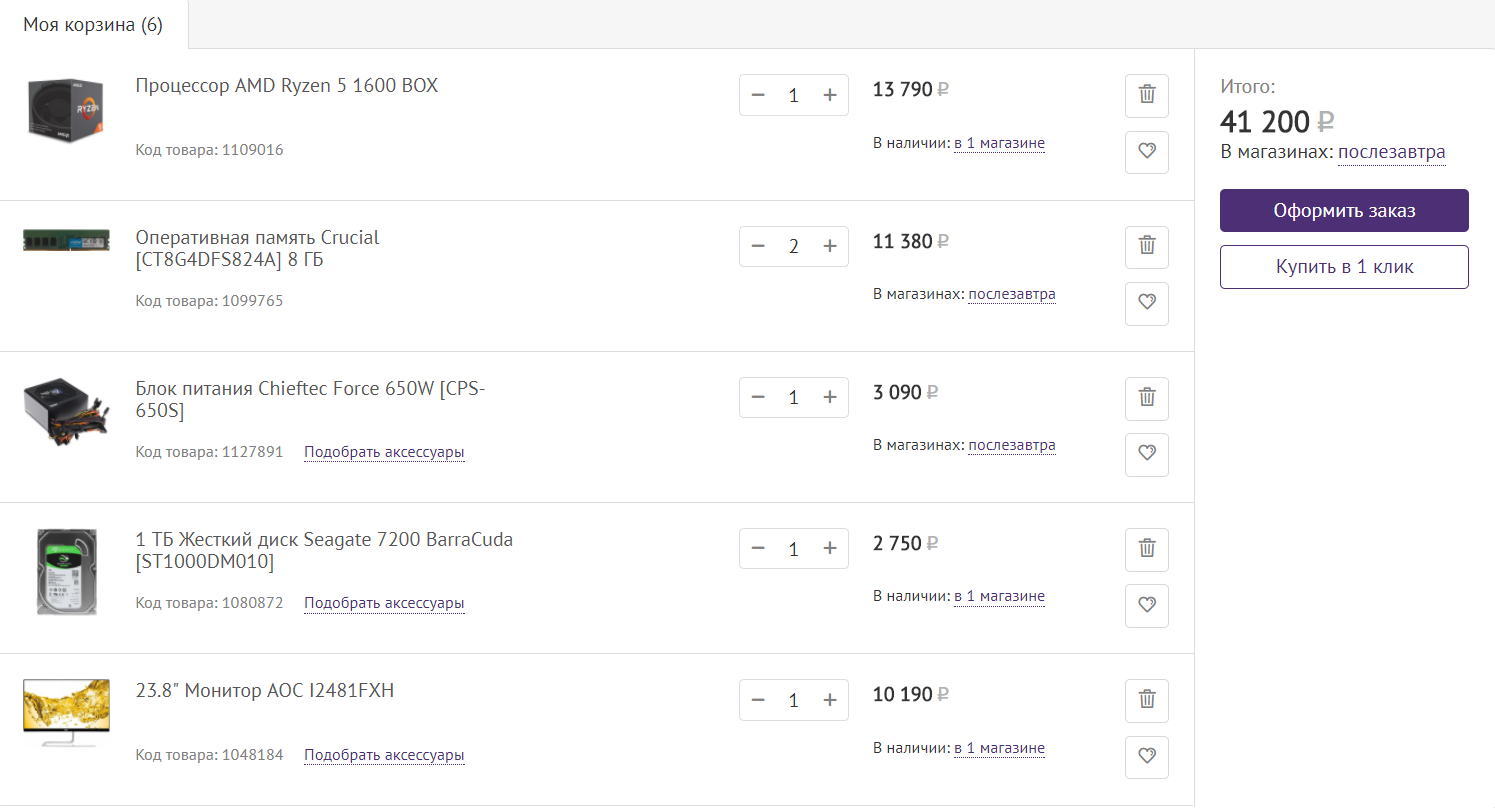Increase AOC monitor quantity with plus
The width and height of the screenshot is (1495, 808).
coord(829,699)
